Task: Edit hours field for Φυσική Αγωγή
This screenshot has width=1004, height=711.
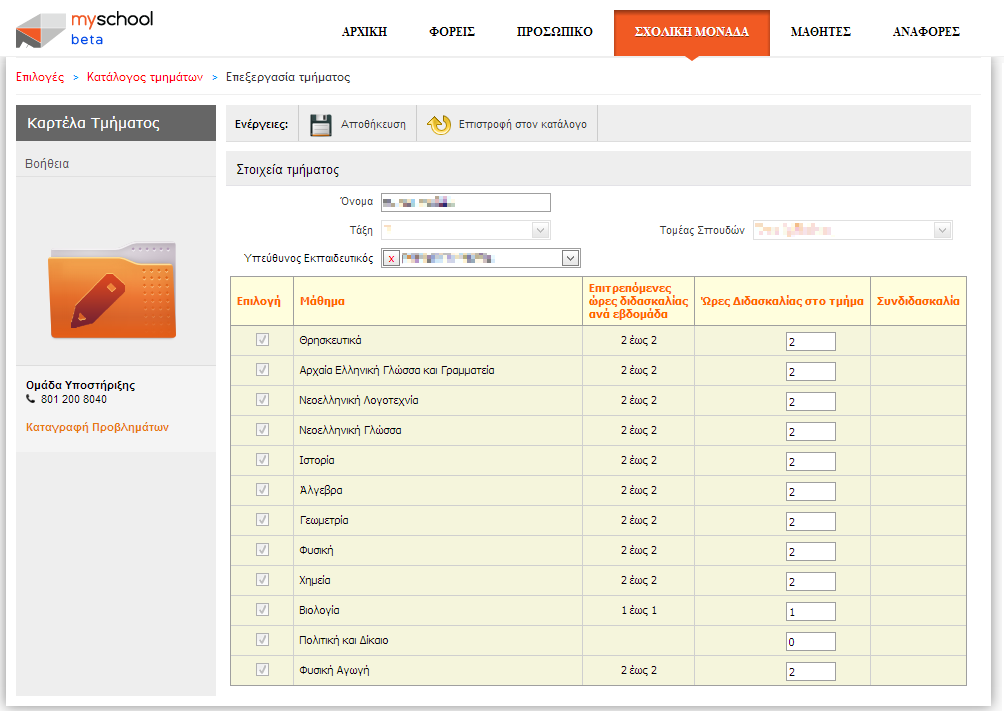Action: (x=811, y=672)
